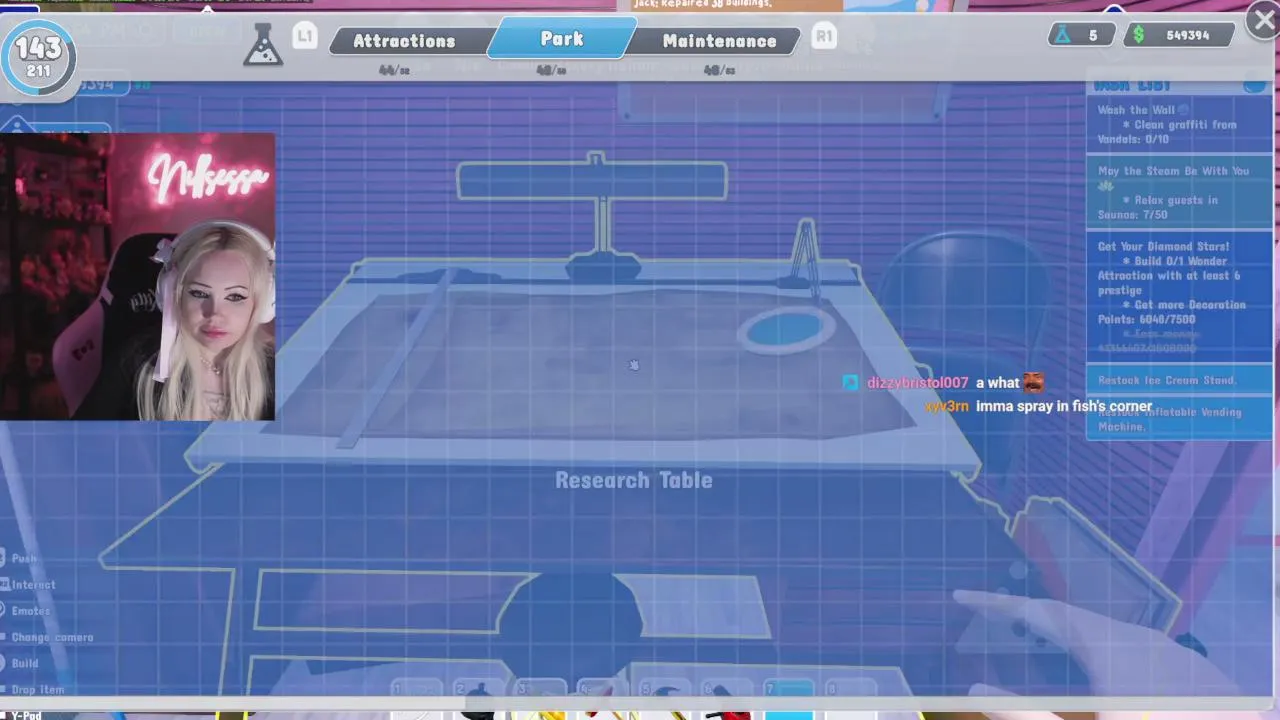Click the blue circle on the research table

point(787,330)
